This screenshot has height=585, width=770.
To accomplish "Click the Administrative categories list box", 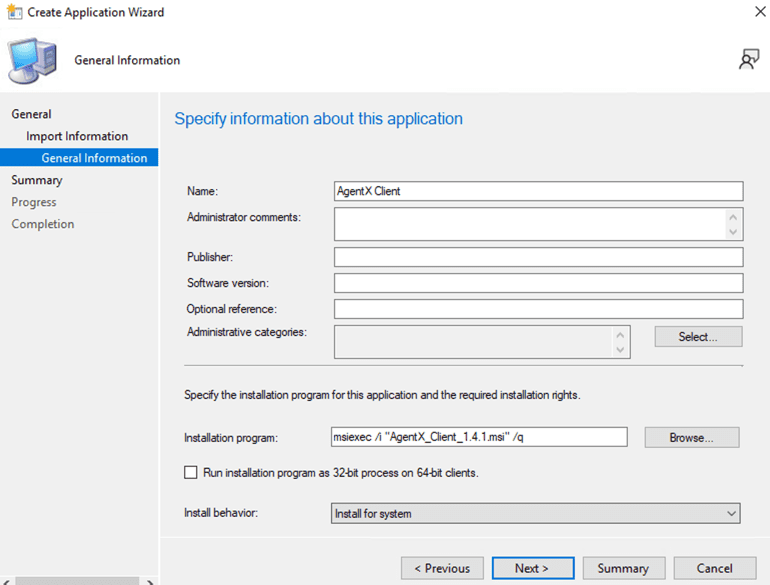I will [482, 342].
